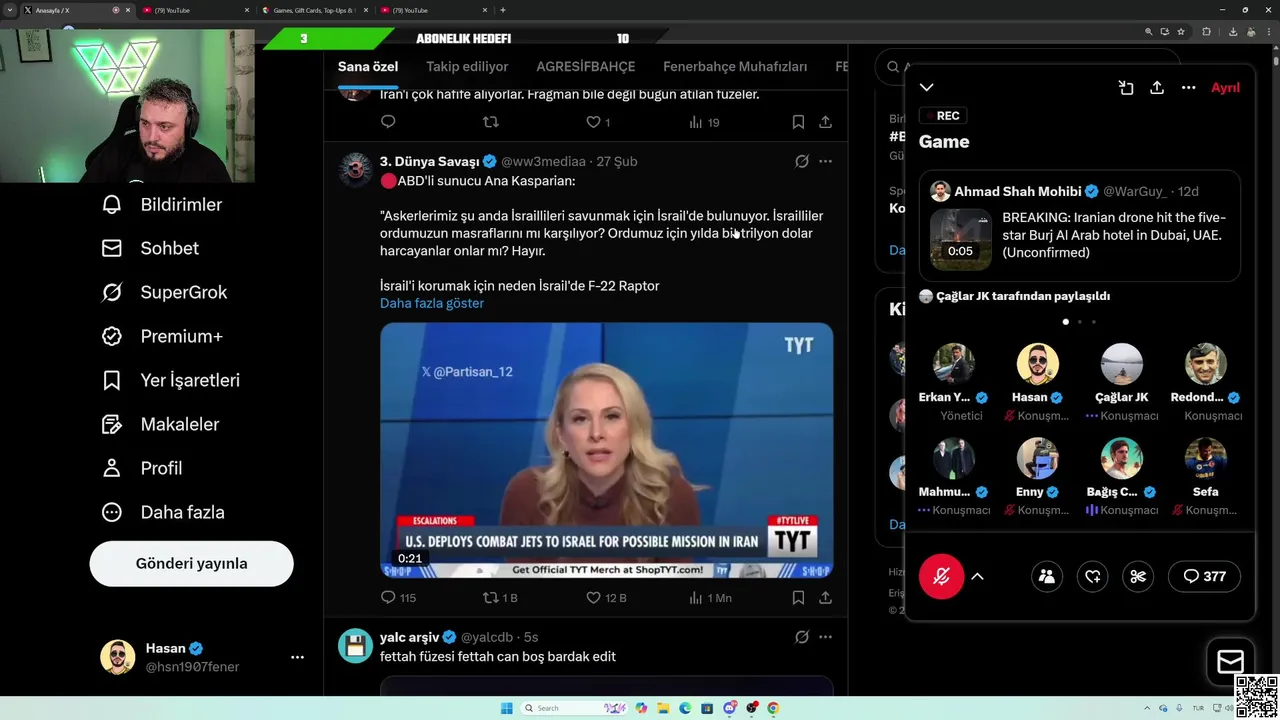
Task: Open Chrome from the taskbar
Action: [x=773, y=708]
